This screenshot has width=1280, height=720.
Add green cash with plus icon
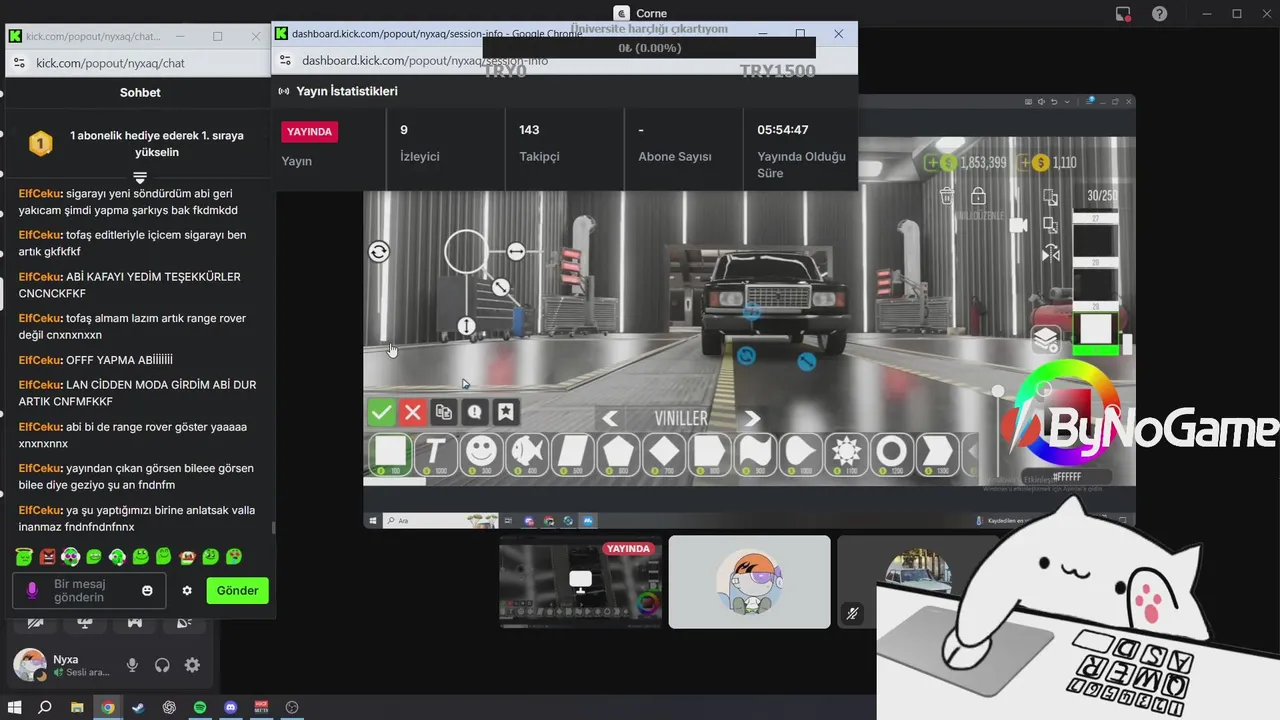click(x=931, y=162)
